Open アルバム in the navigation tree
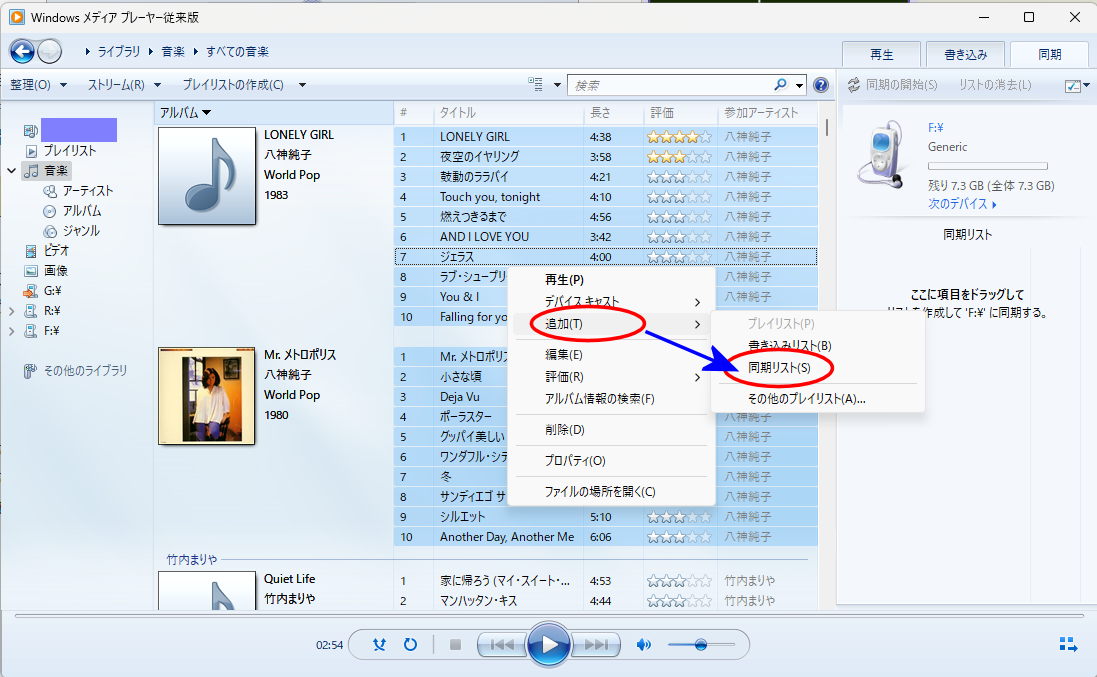Image resolution: width=1097 pixels, height=677 pixels. tap(82, 211)
